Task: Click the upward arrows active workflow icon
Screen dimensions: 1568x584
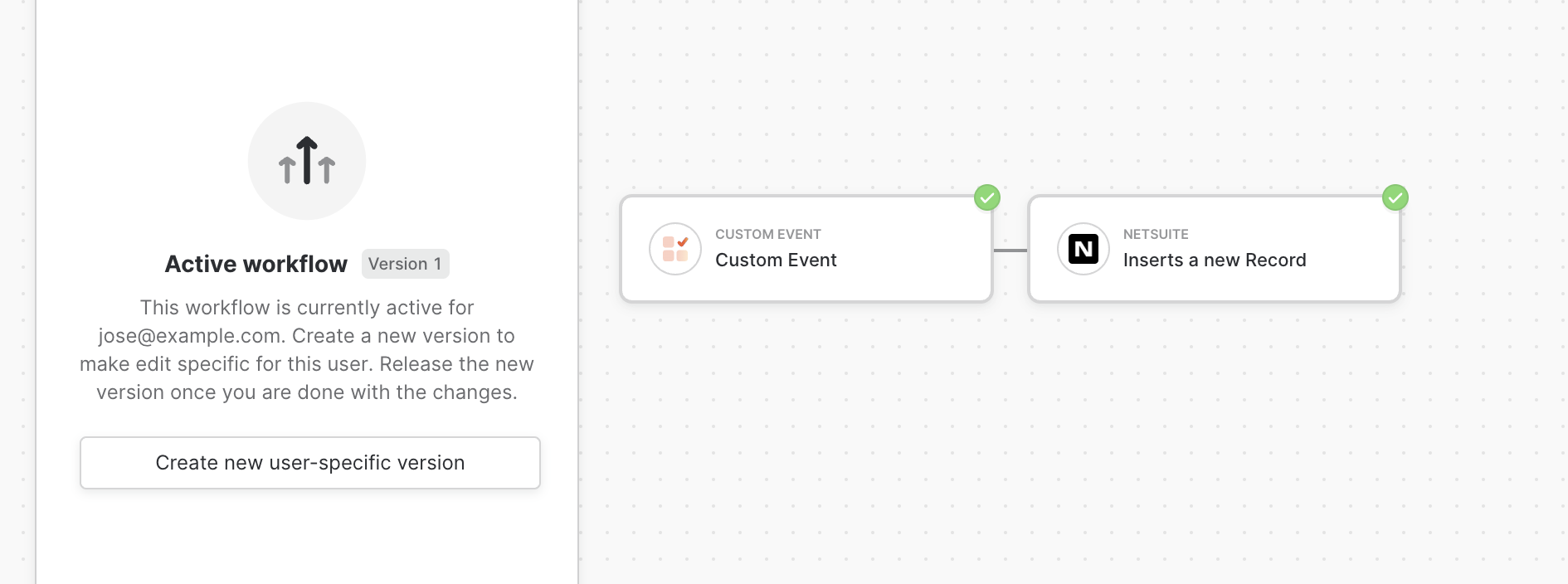Action: pyautogui.click(x=307, y=161)
